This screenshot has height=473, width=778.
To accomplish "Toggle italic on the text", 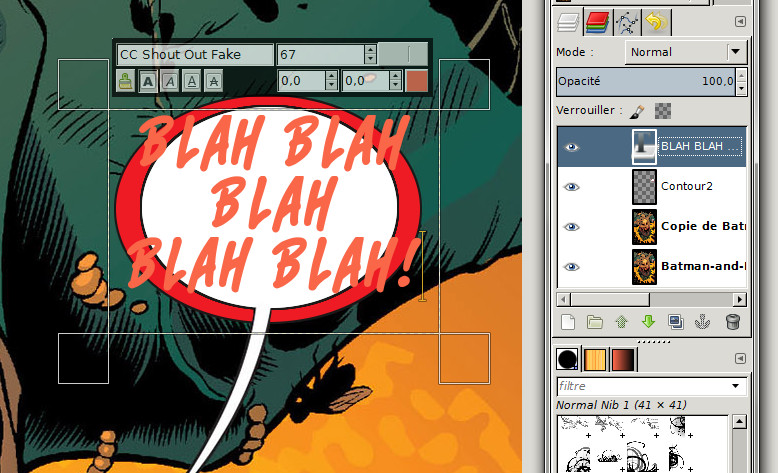I will (170, 81).
